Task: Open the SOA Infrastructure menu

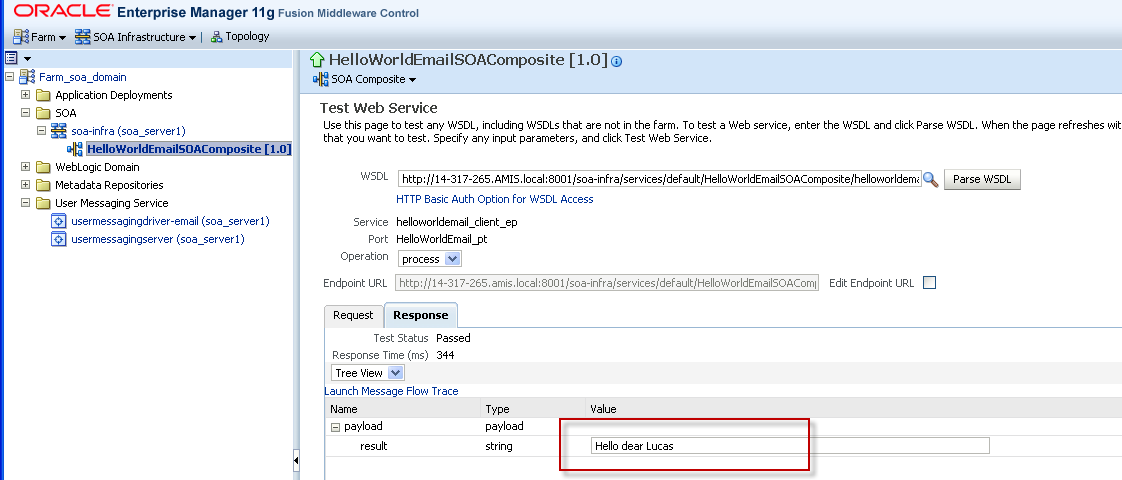Action: 137,37
